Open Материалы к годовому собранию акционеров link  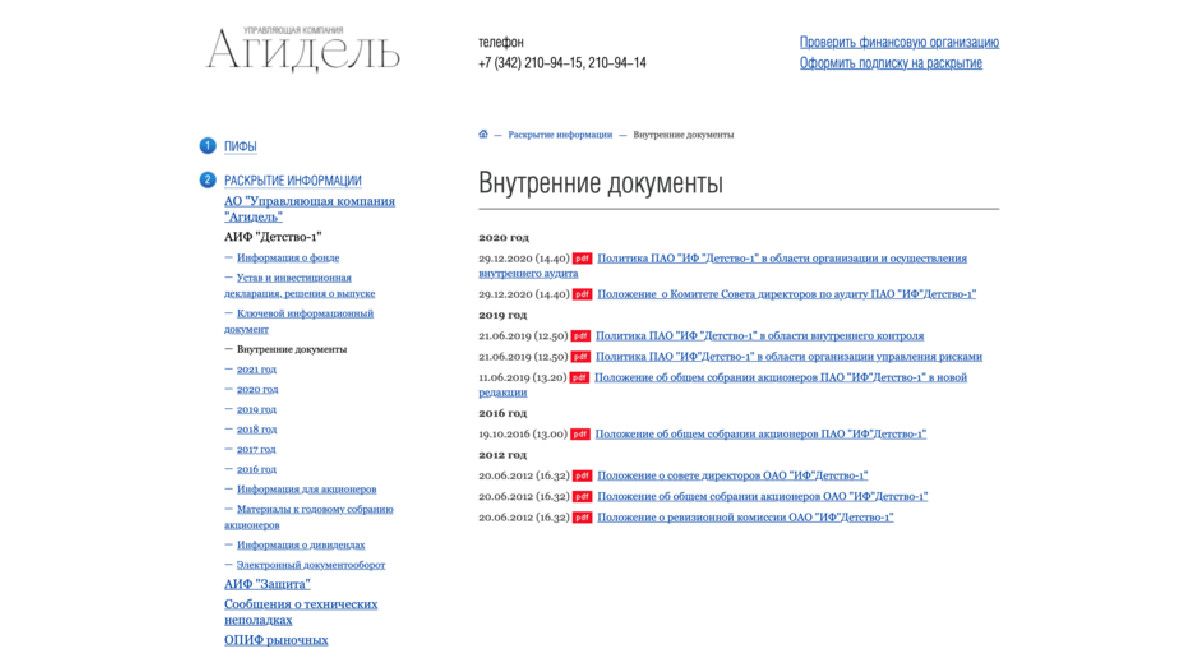point(308,517)
